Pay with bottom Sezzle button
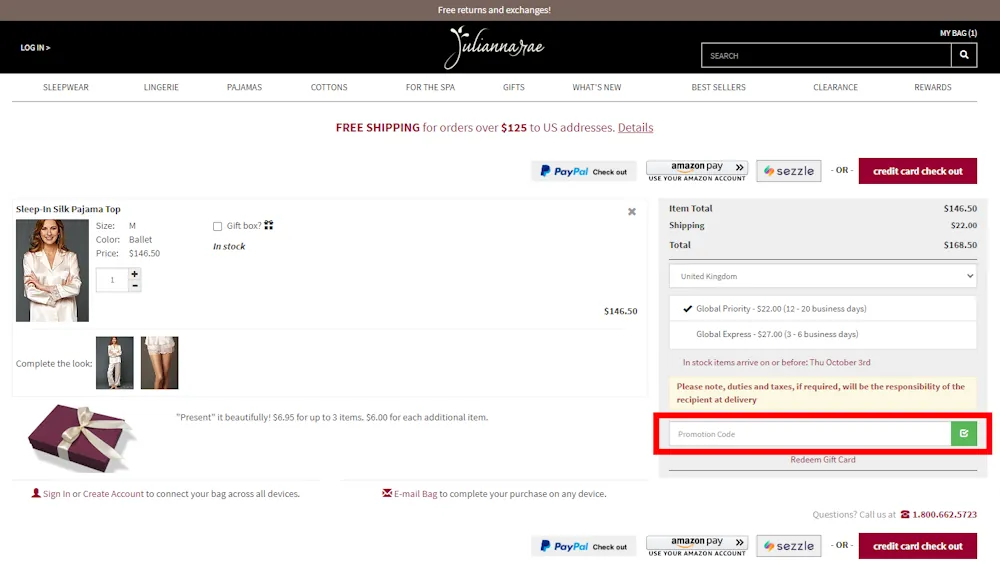The width and height of the screenshot is (1000, 568). 789,546
